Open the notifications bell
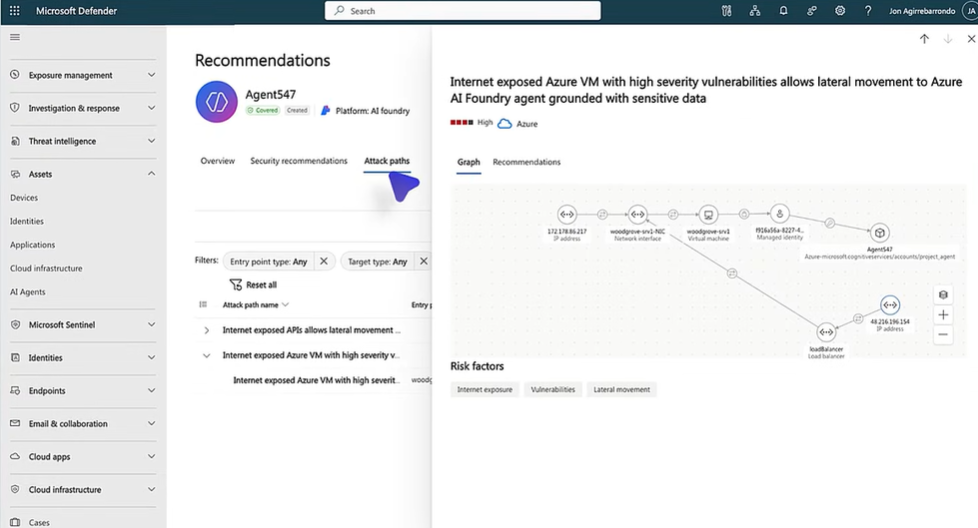This screenshot has height=528, width=978. click(x=783, y=10)
